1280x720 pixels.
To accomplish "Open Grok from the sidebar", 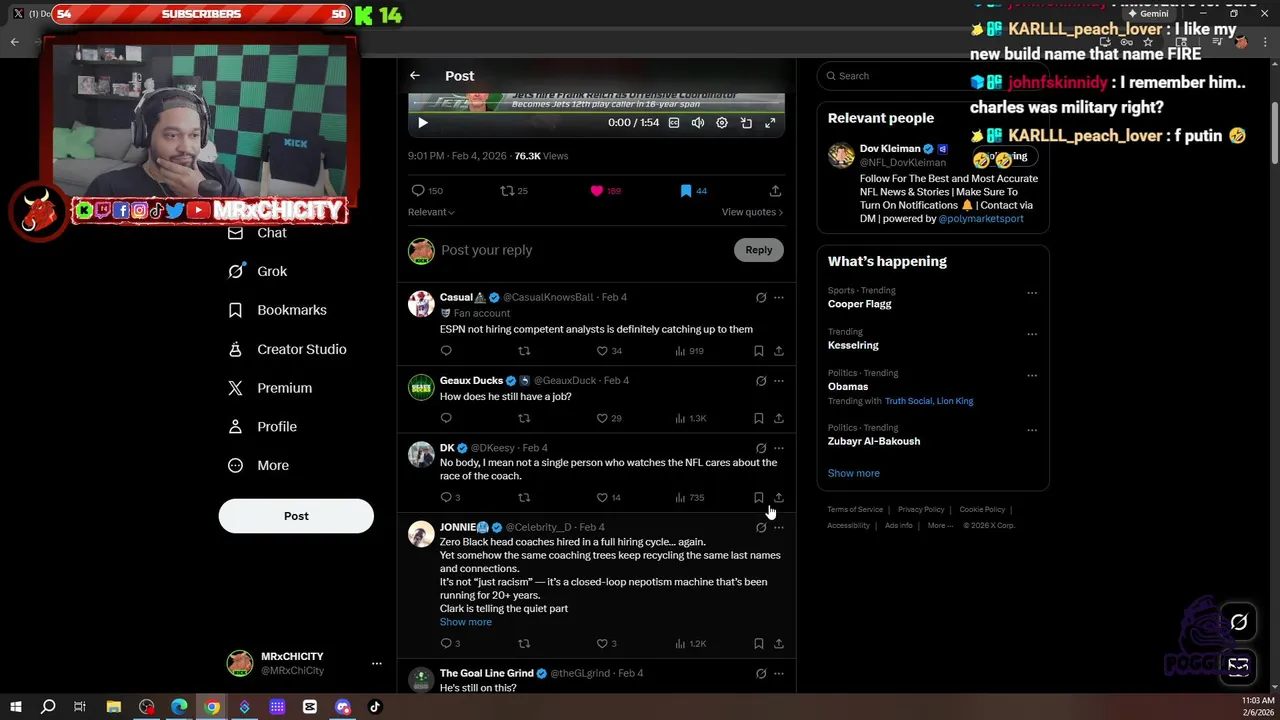I will 258,271.
